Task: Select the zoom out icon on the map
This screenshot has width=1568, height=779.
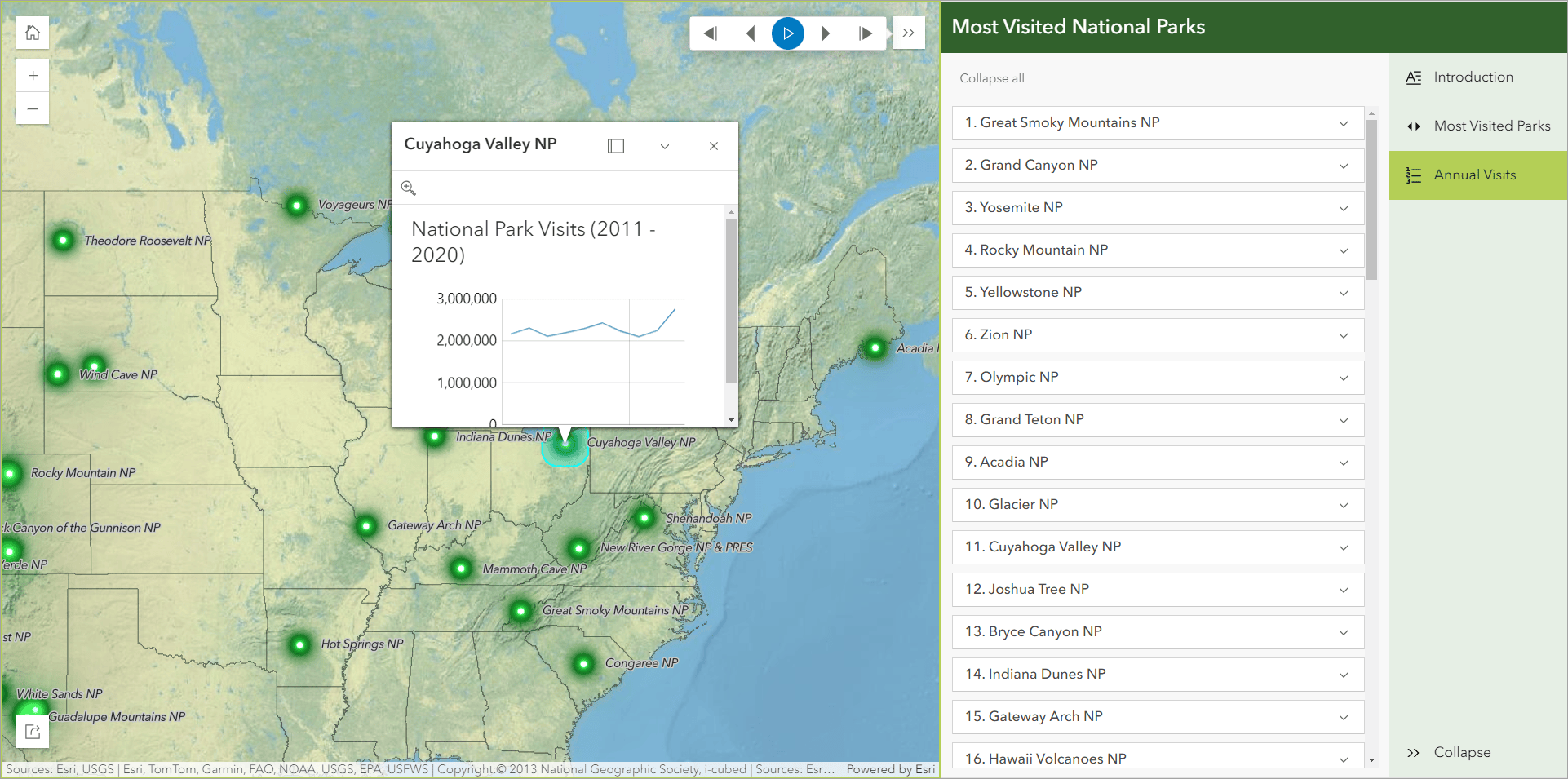Action: [x=33, y=108]
